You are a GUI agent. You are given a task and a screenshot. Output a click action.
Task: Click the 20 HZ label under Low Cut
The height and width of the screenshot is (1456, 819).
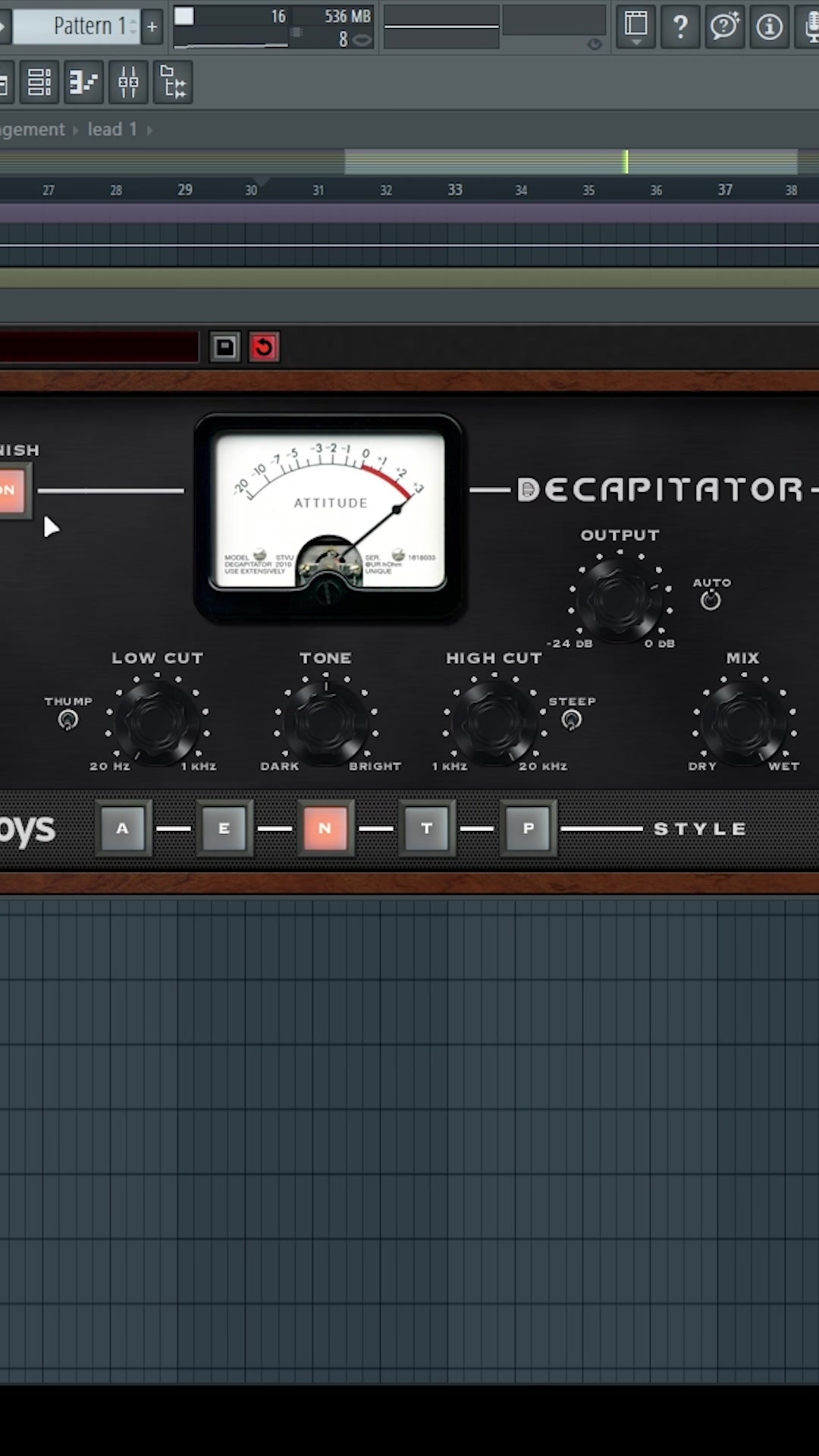click(x=110, y=766)
